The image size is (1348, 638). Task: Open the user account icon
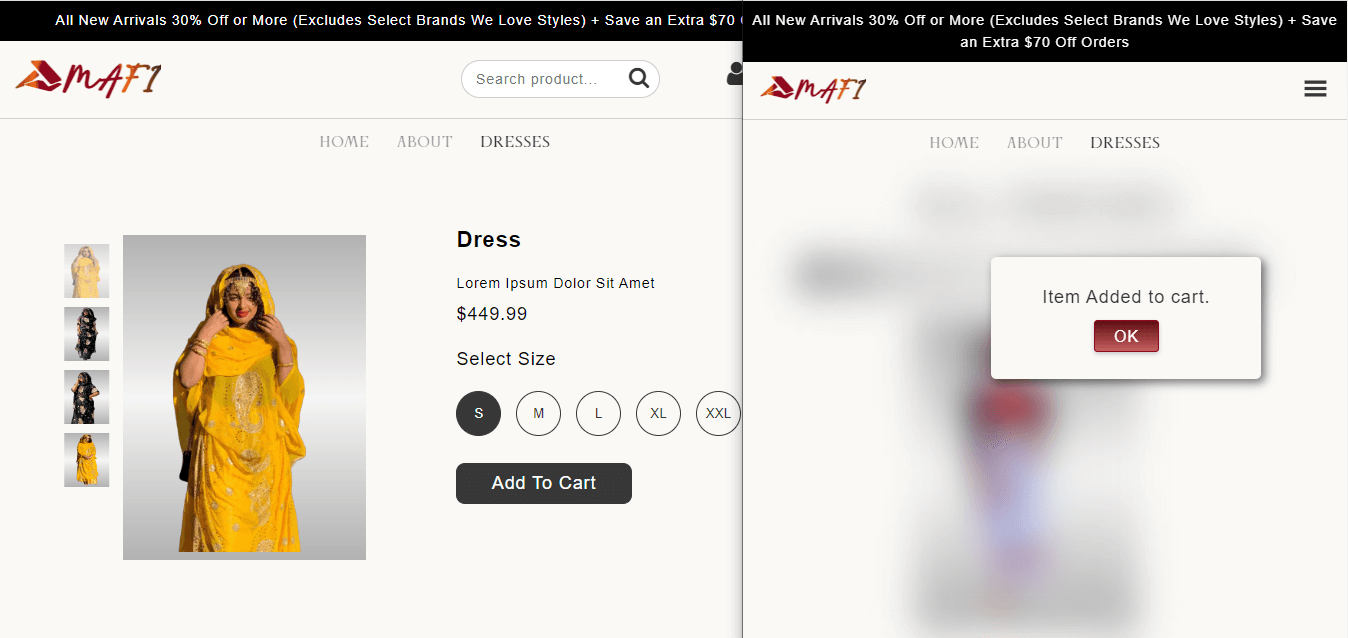coord(735,74)
